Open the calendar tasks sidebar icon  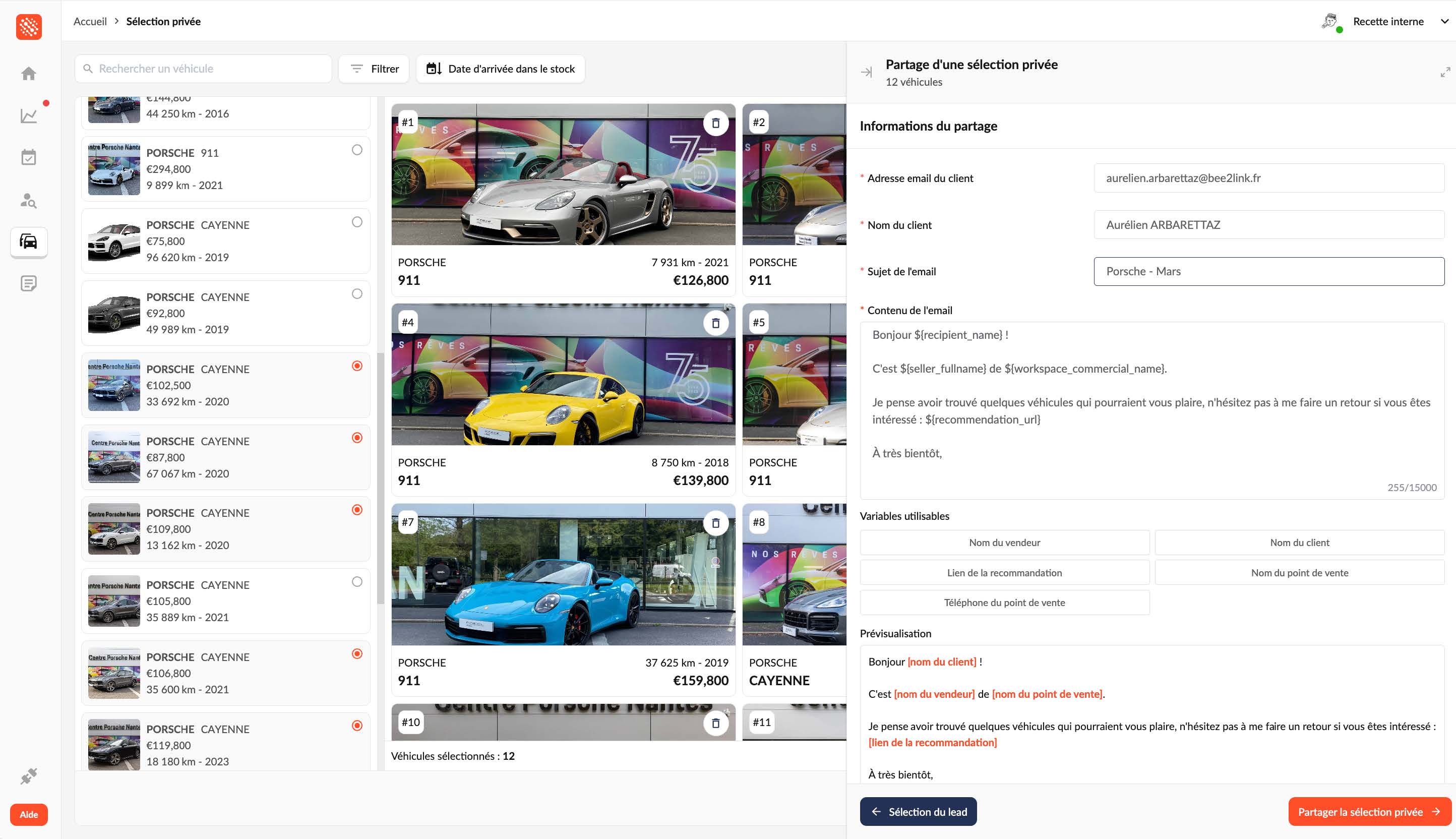pyautogui.click(x=29, y=157)
